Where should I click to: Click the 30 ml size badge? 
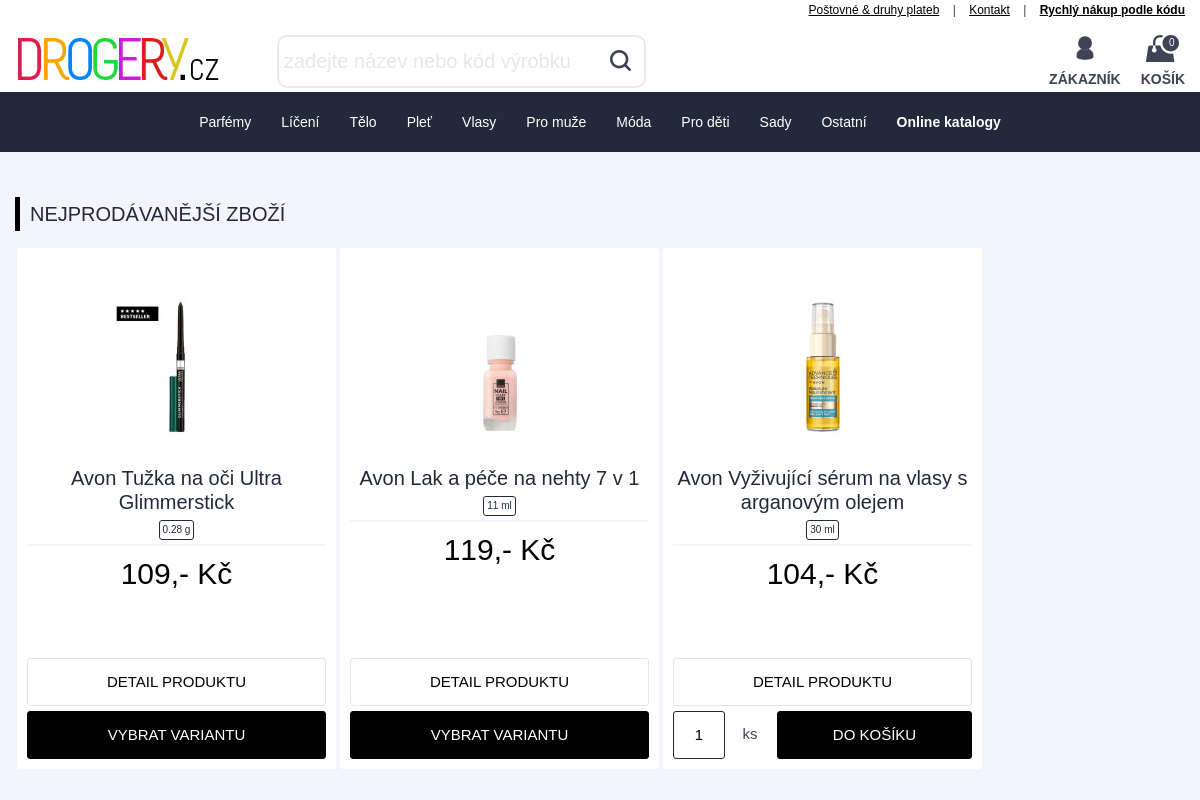822,530
